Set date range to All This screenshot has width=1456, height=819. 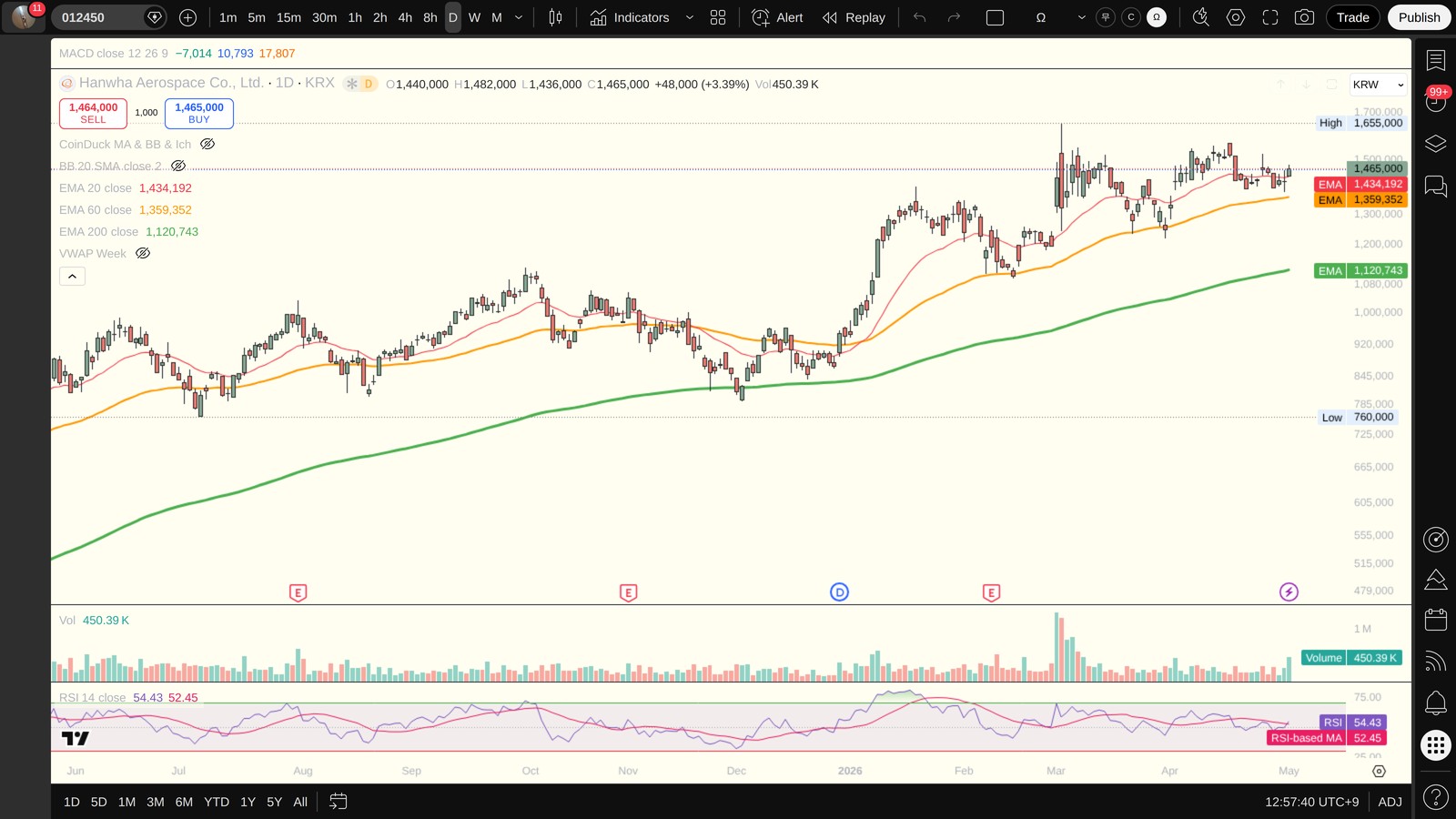pyautogui.click(x=300, y=802)
